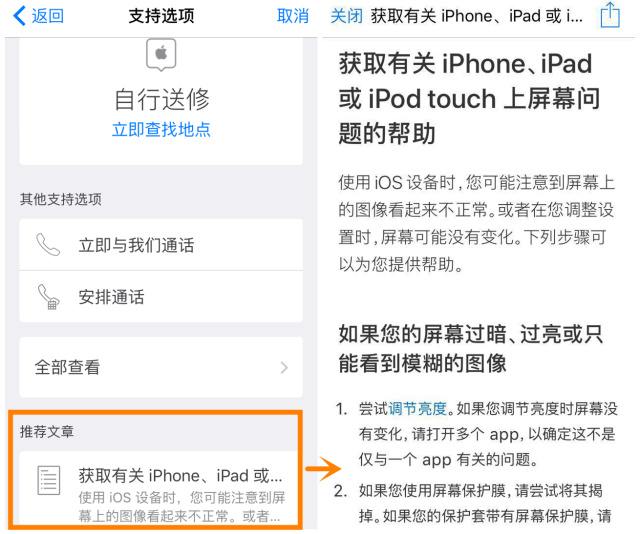Open the 调节亮度 link in step one
Viewport: 640px width, 534px height.
coord(417,408)
